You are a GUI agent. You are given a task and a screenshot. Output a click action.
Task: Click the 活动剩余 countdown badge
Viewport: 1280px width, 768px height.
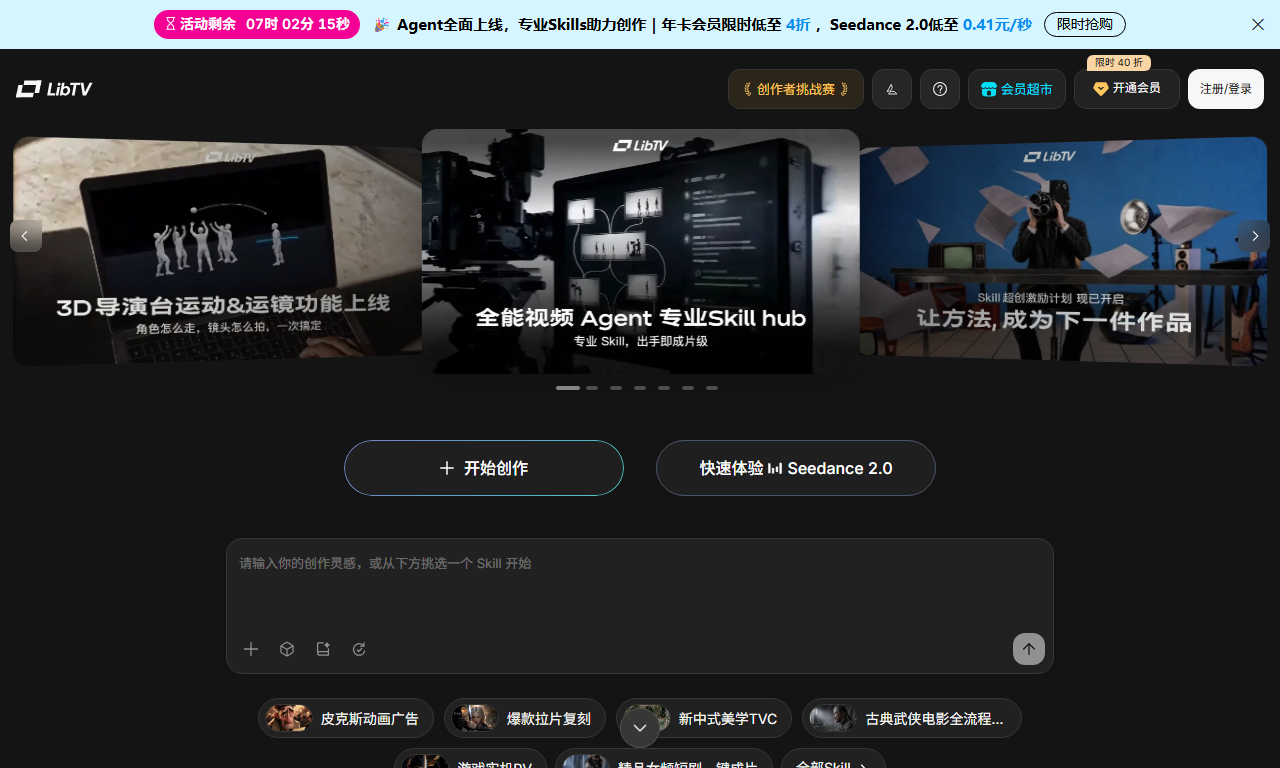(x=257, y=24)
